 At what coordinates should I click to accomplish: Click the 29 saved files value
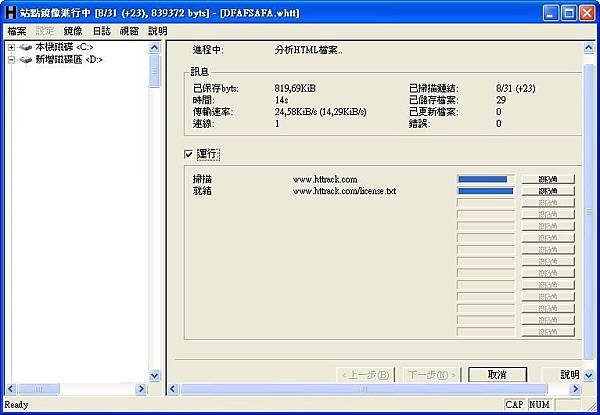click(501, 100)
